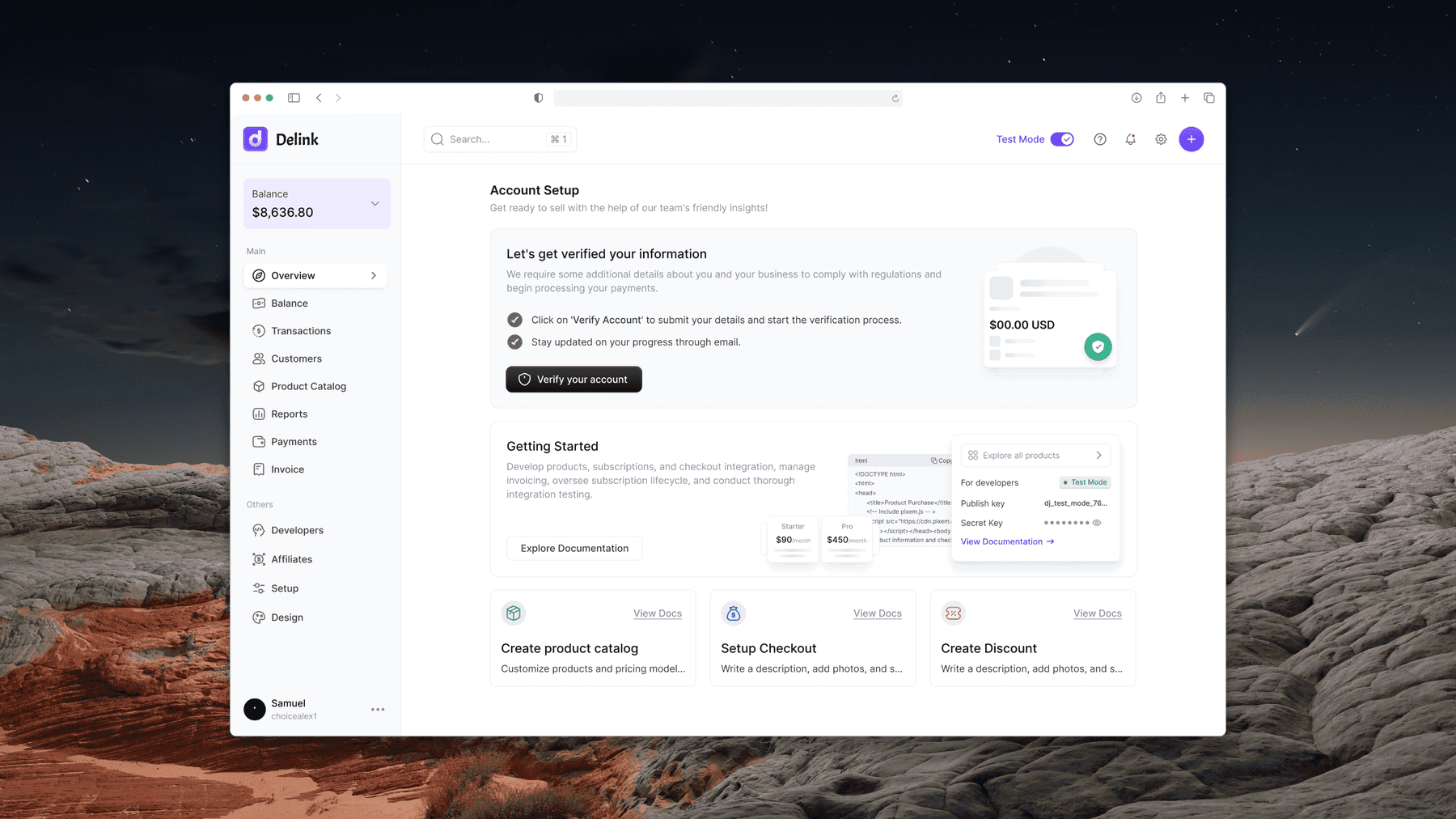Go back with browser back arrow
The width and height of the screenshot is (1456, 819).
point(319,98)
